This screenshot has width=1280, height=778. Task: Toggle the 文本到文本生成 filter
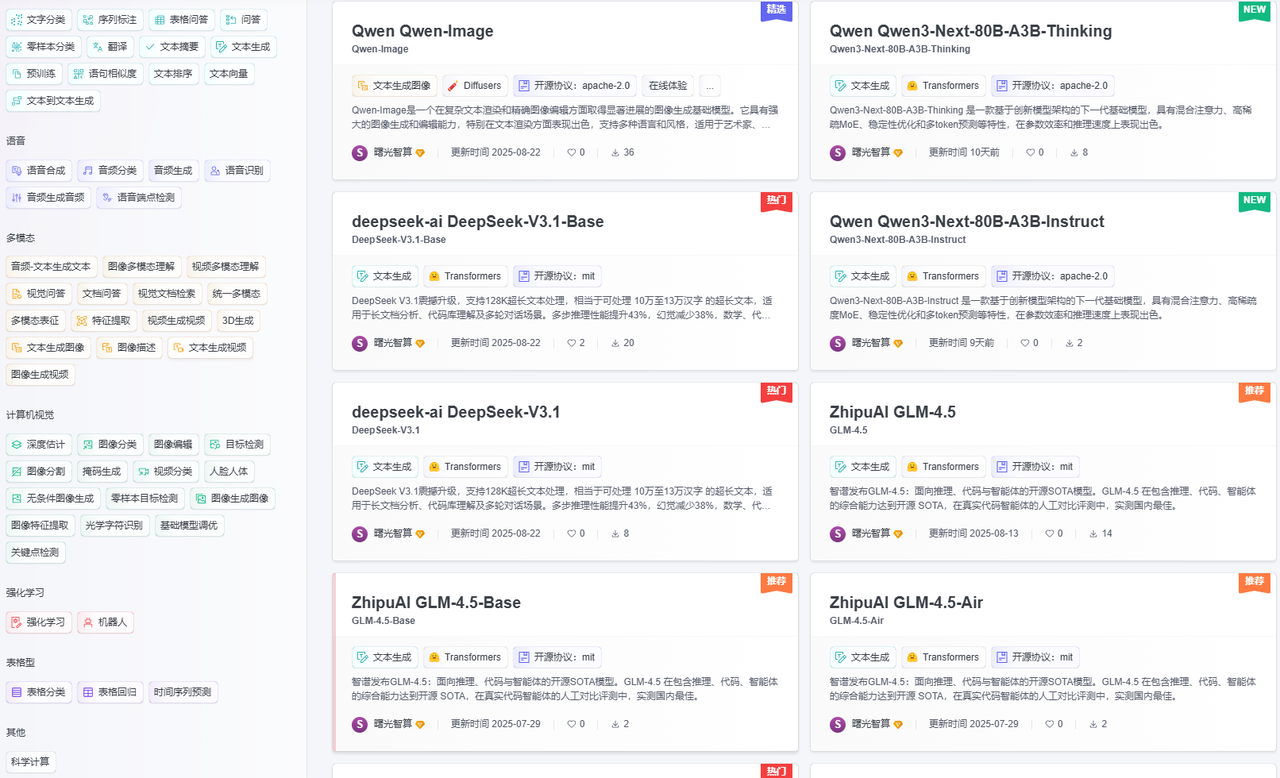pos(53,101)
